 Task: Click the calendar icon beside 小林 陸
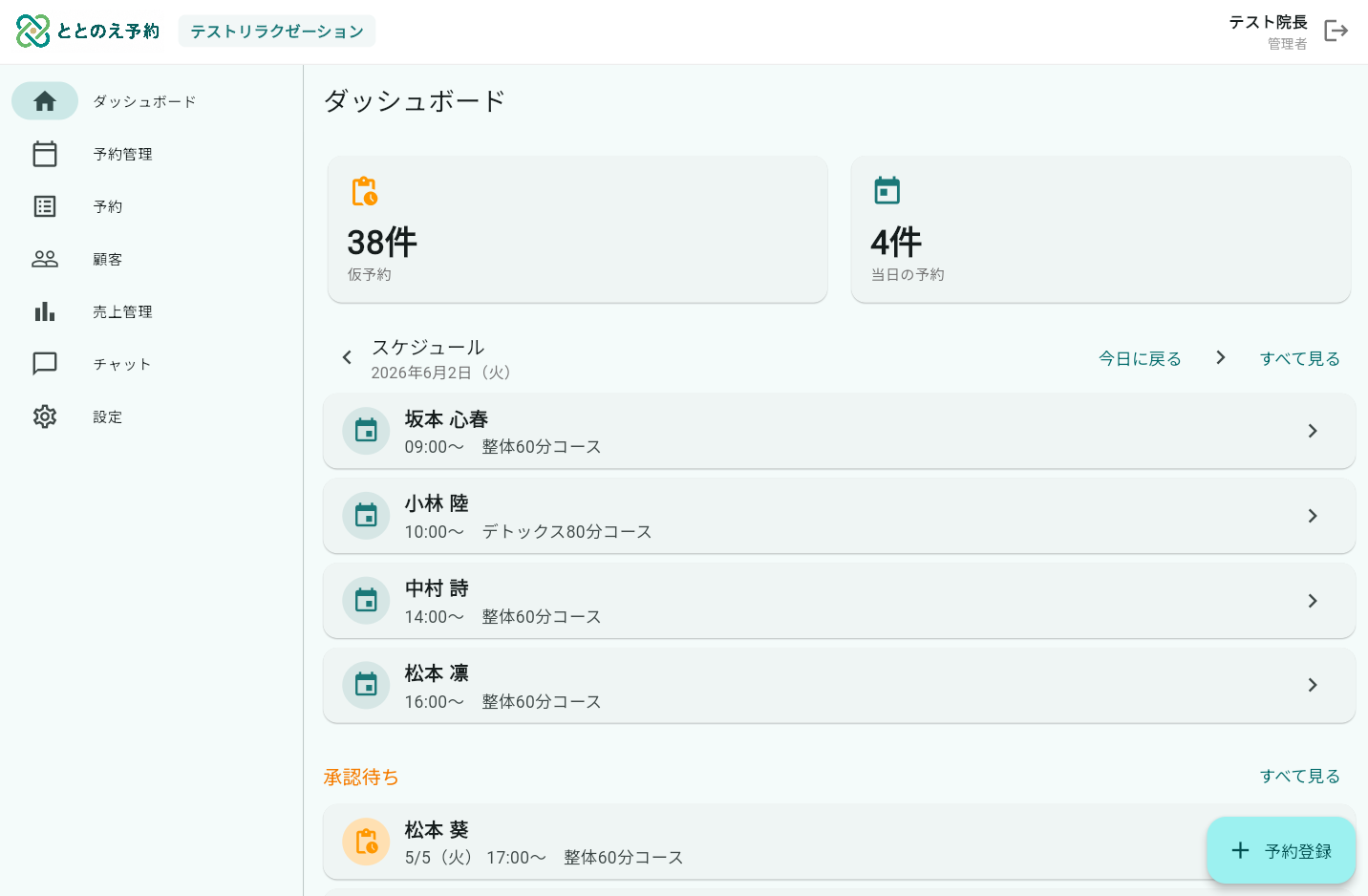pos(366,516)
